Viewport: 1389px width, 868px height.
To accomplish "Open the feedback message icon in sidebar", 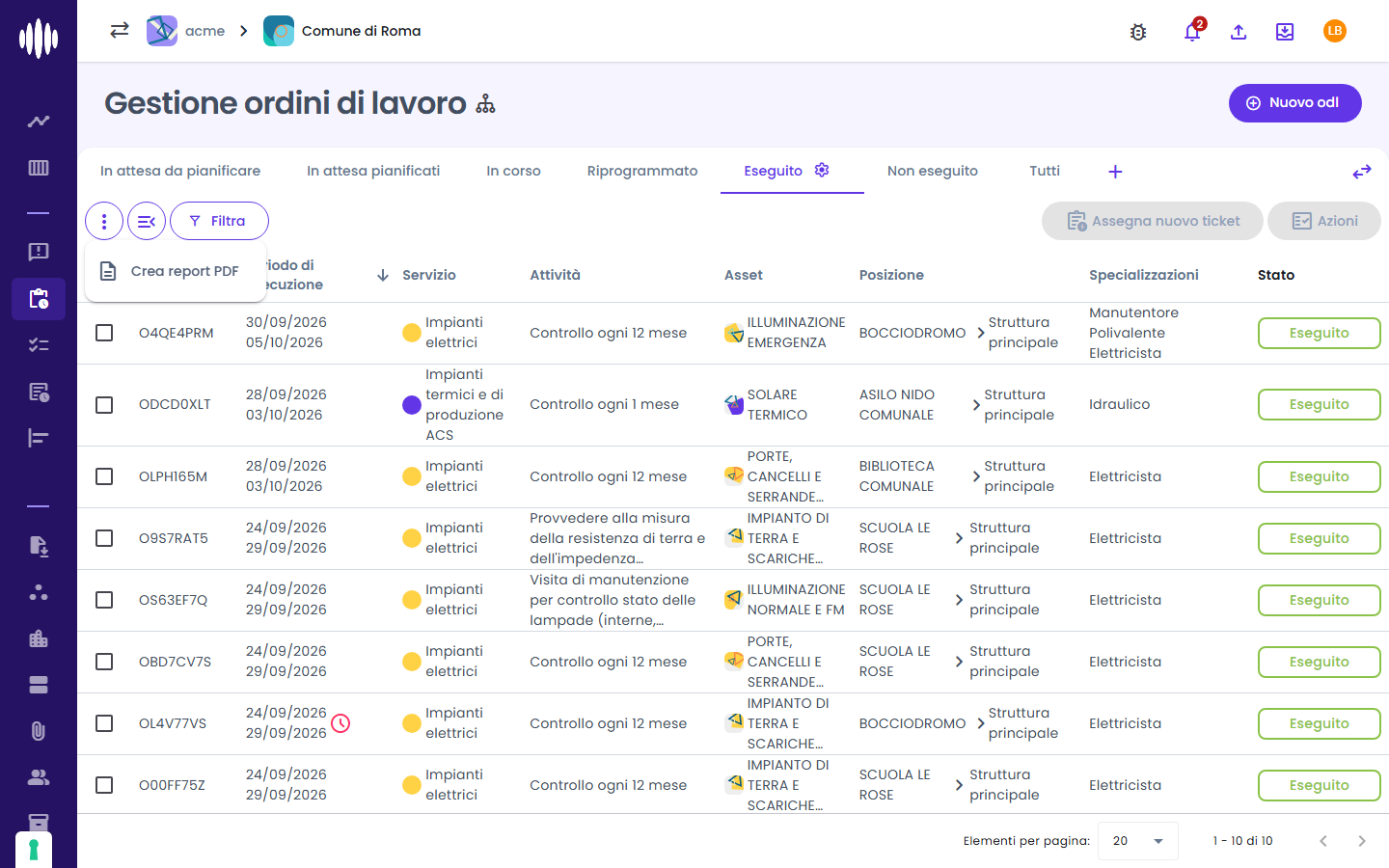I will [x=39, y=252].
